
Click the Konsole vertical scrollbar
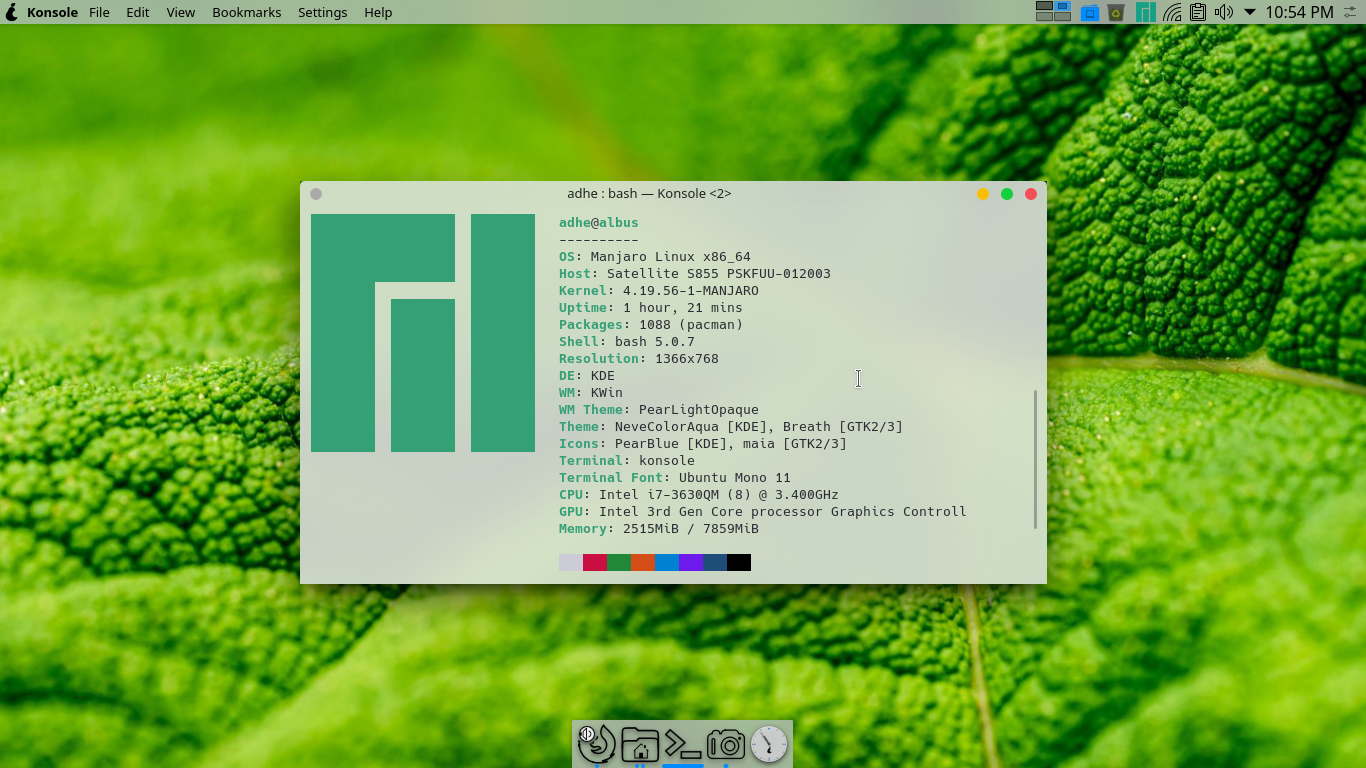tap(1035, 459)
